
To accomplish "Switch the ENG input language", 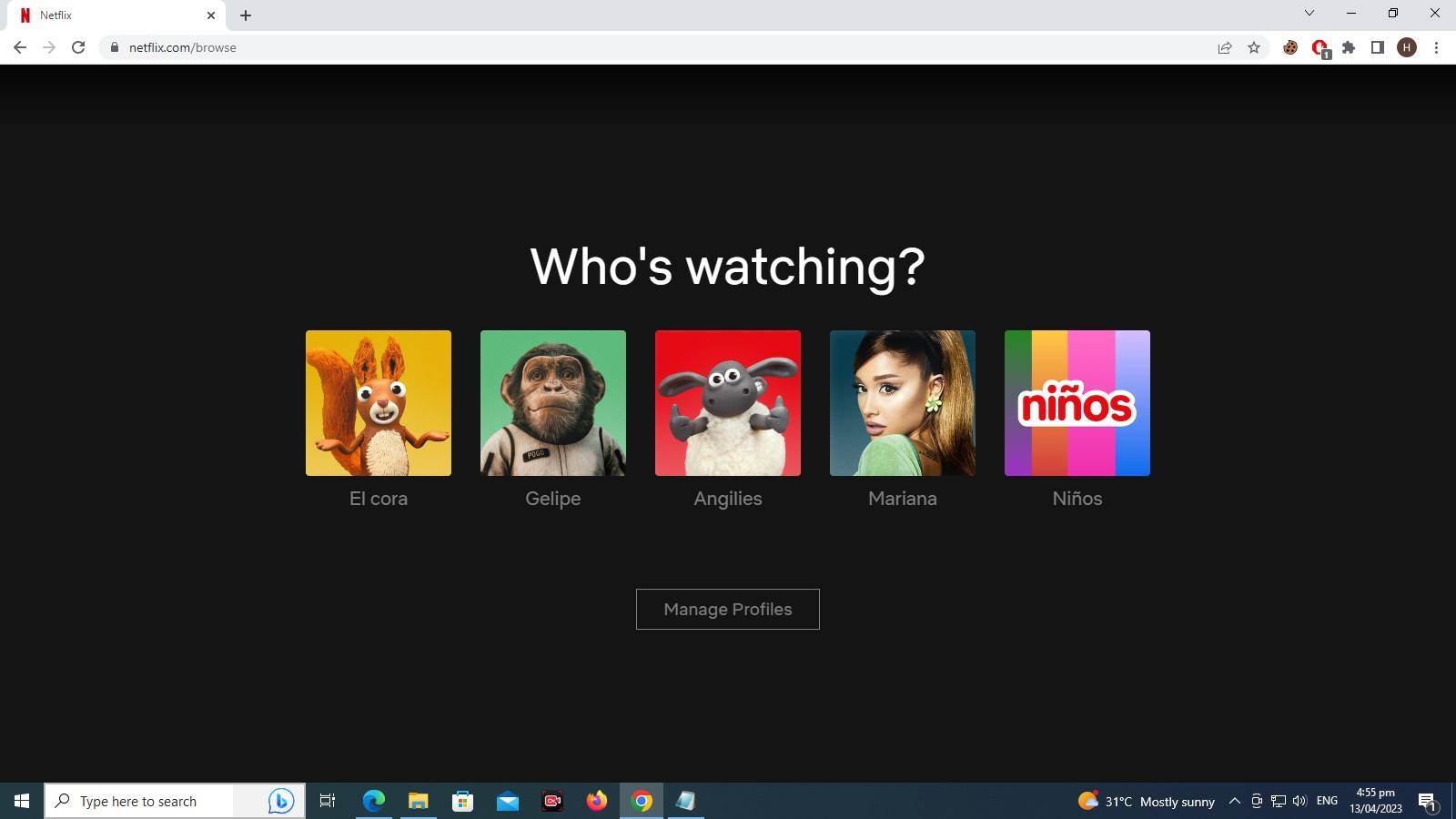I will 1328,801.
